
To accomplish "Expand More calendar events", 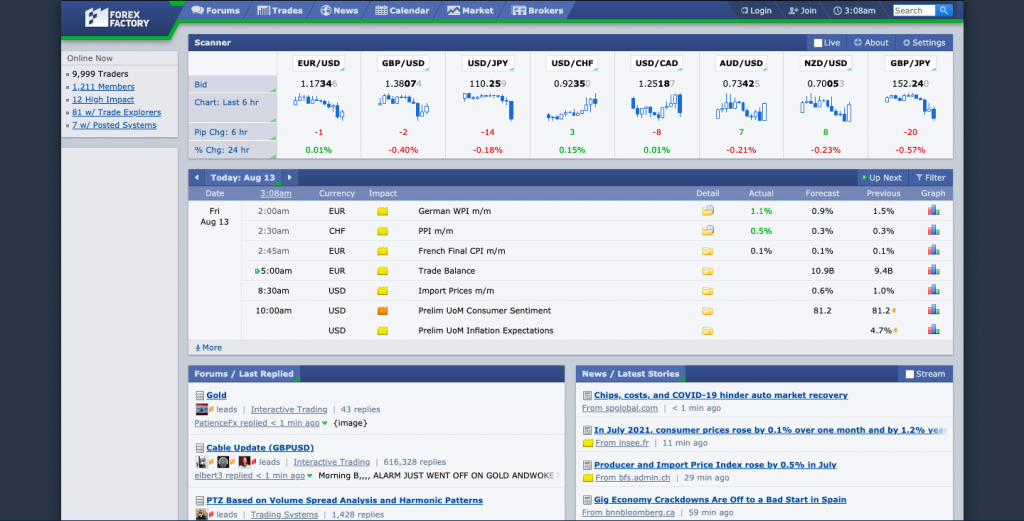I will (x=208, y=347).
